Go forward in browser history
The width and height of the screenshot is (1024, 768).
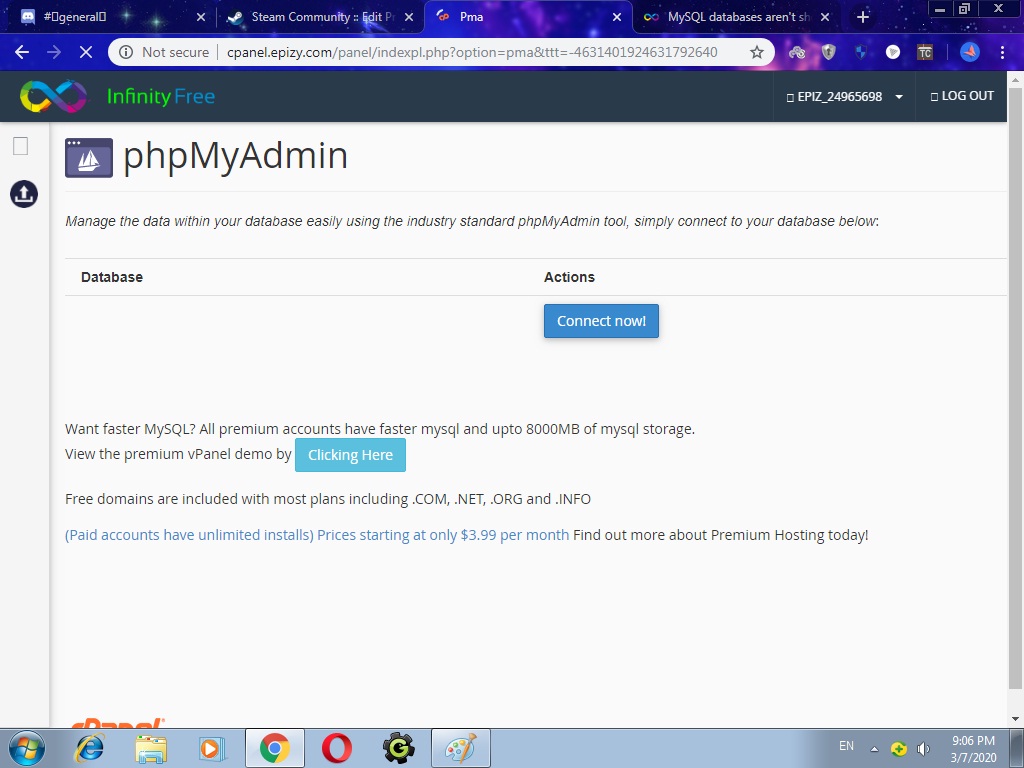click(54, 52)
